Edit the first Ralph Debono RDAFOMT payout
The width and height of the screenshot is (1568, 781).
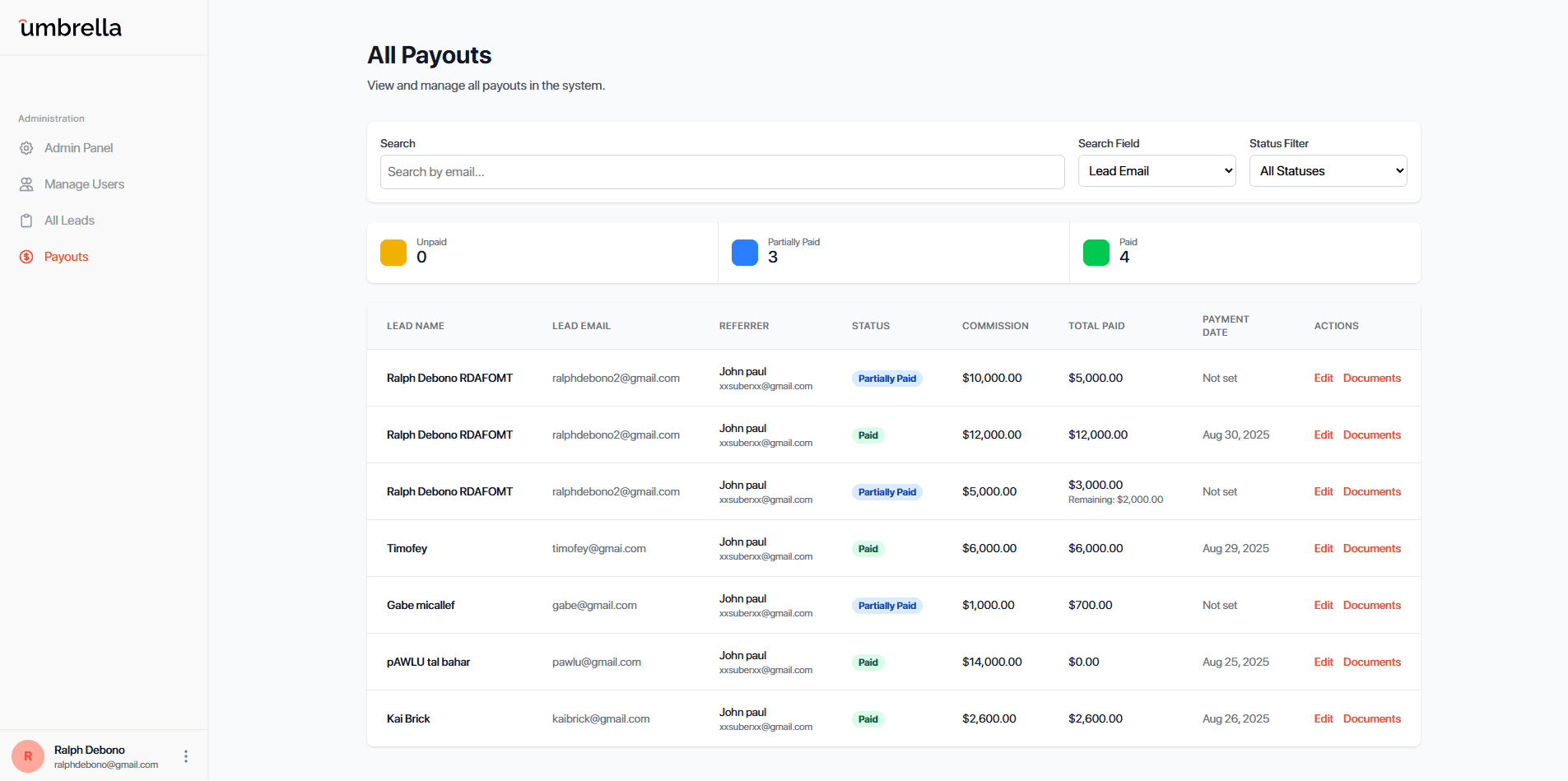pyautogui.click(x=1323, y=378)
